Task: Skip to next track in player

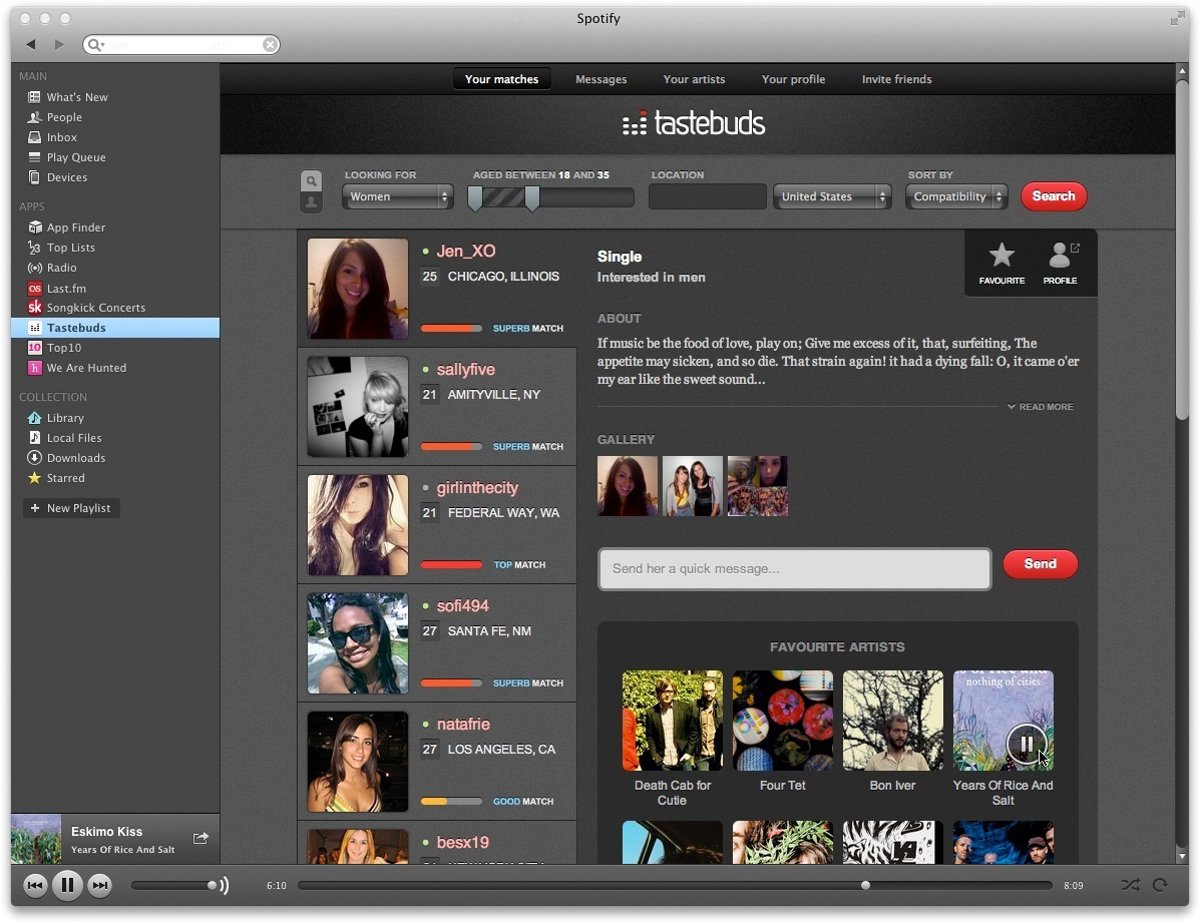Action: click(99, 885)
